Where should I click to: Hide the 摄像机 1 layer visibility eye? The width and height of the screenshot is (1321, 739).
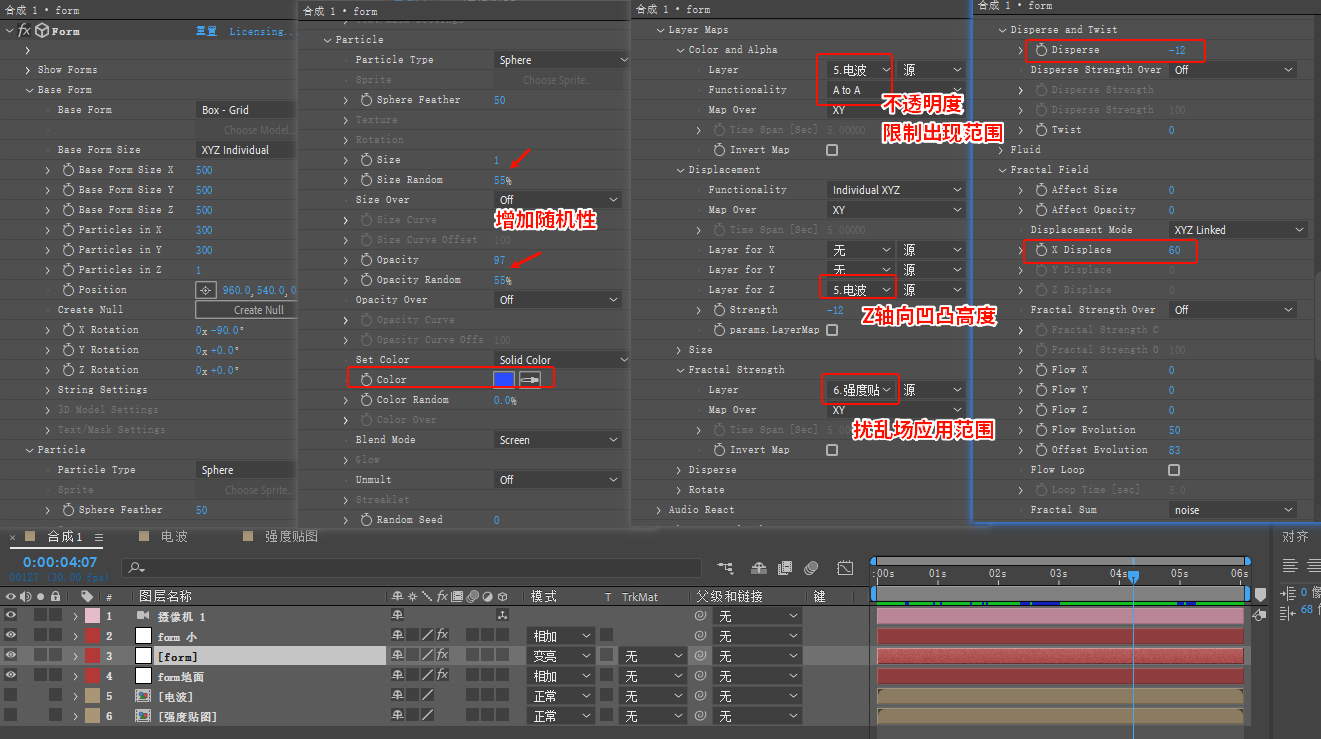11,616
